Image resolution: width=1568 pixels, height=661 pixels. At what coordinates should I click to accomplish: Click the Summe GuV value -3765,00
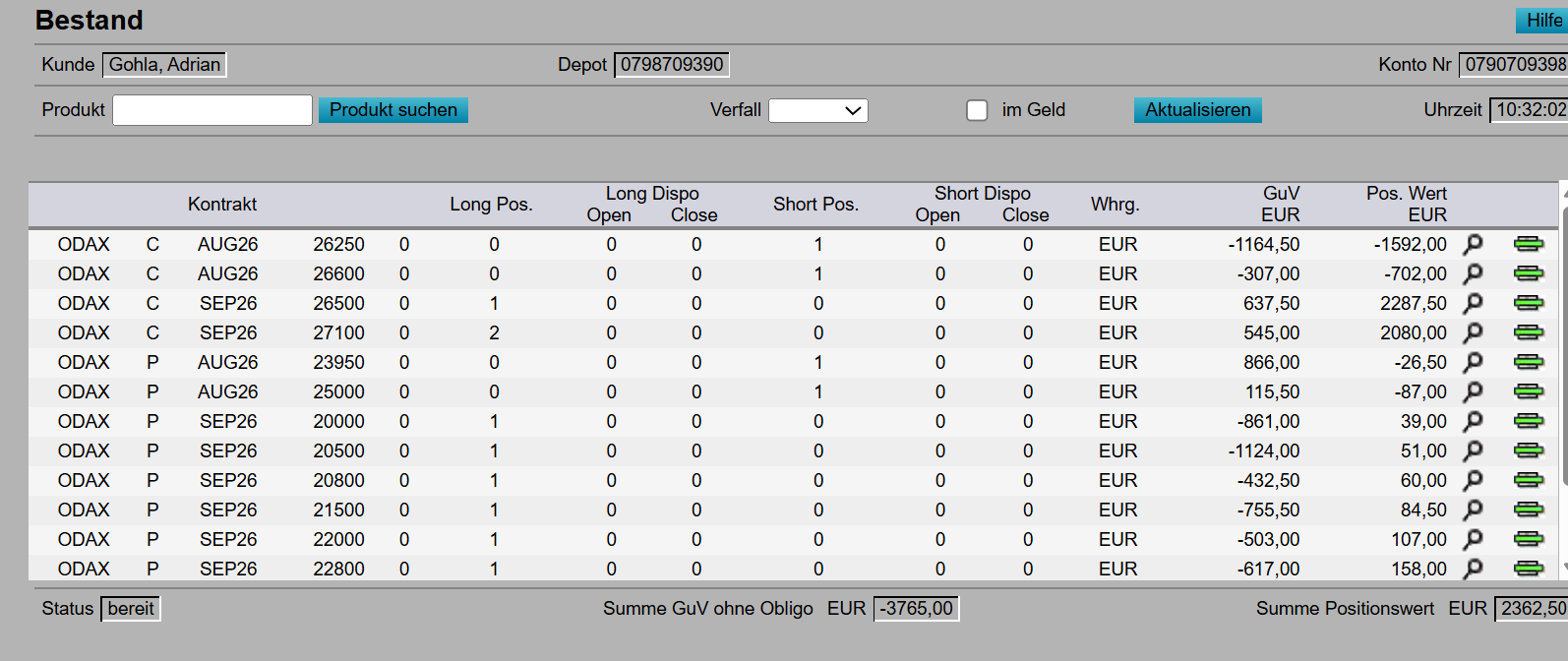coord(916,609)
